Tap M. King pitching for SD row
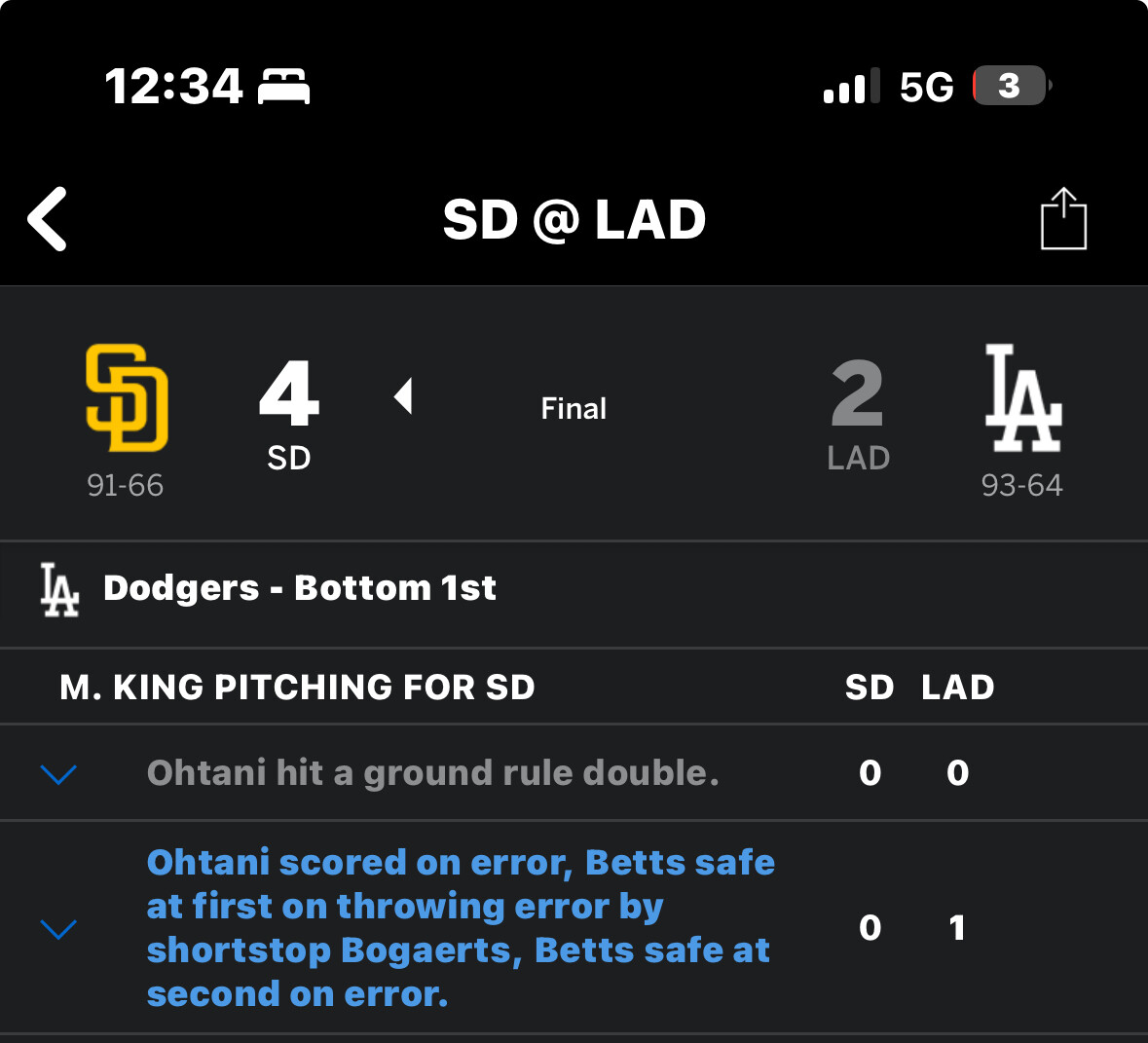 (x=297, y=688)
